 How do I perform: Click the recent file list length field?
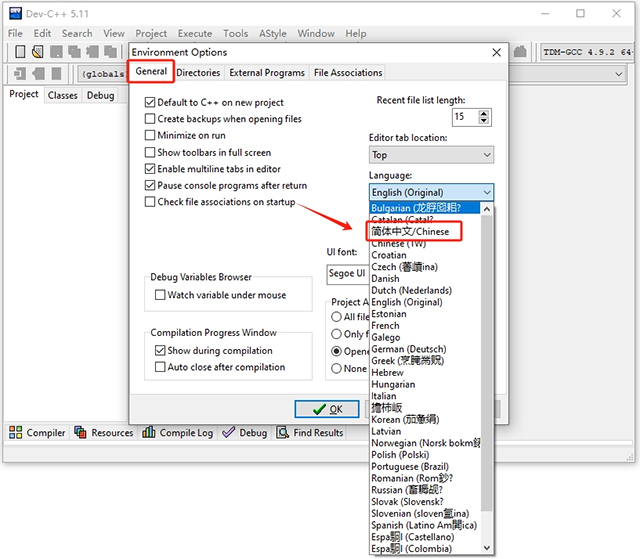tap(464, 117)
